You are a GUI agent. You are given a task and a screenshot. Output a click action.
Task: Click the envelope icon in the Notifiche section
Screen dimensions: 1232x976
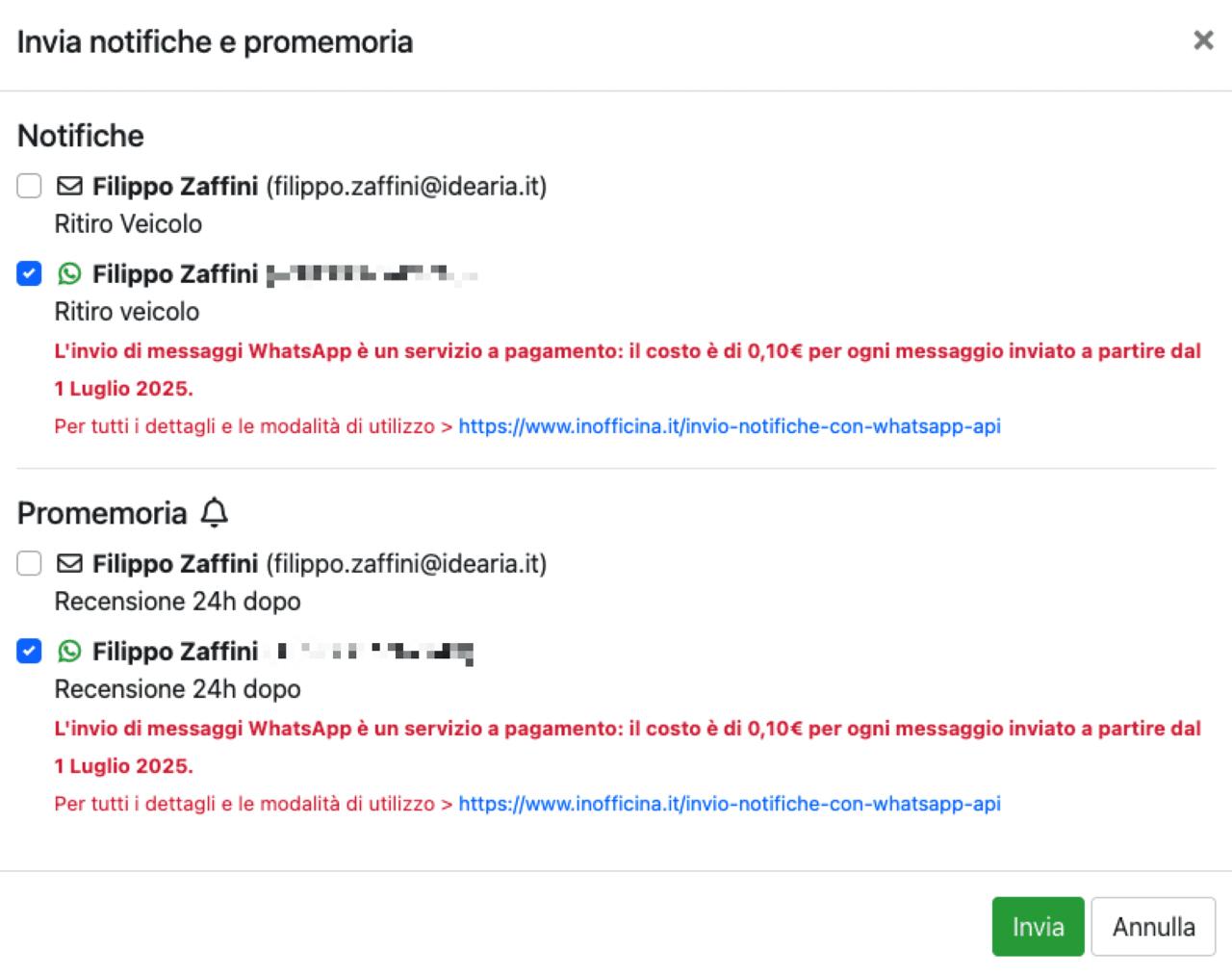69,186
